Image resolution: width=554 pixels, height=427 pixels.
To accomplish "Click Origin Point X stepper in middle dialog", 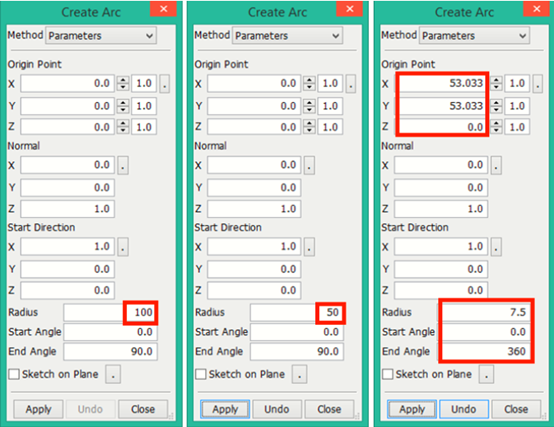I will 310,83.
